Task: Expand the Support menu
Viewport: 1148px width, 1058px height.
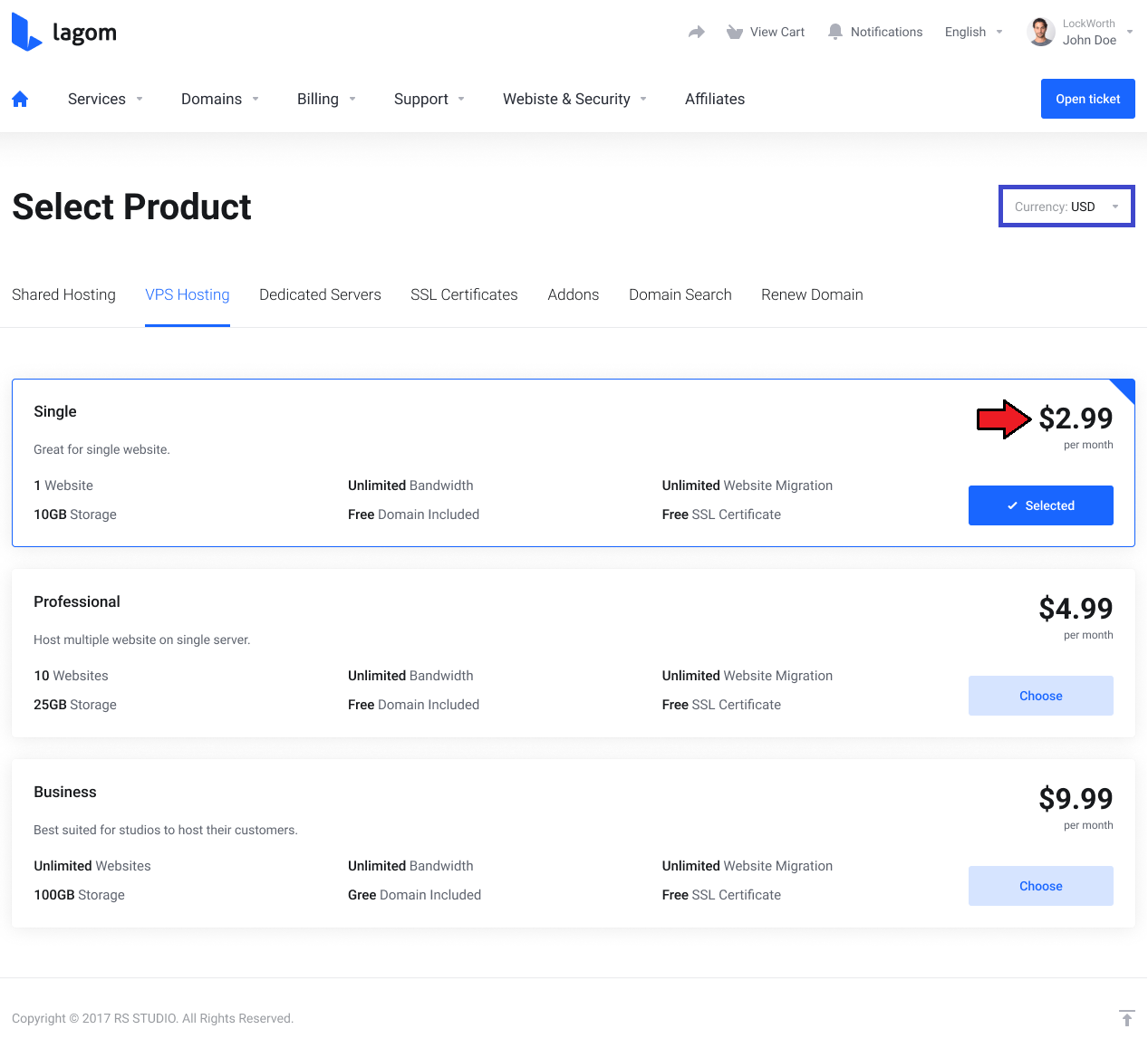Action: tap(429, 99)
